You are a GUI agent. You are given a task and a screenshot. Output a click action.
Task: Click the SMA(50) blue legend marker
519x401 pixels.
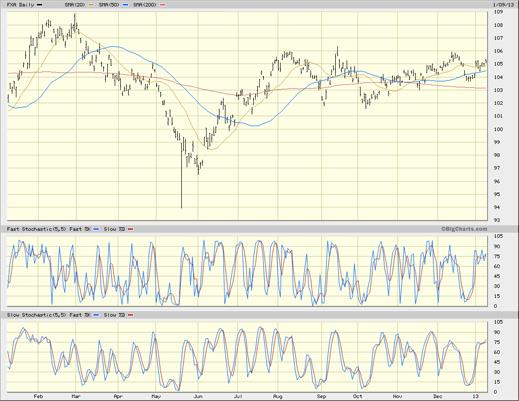[126, 5]
